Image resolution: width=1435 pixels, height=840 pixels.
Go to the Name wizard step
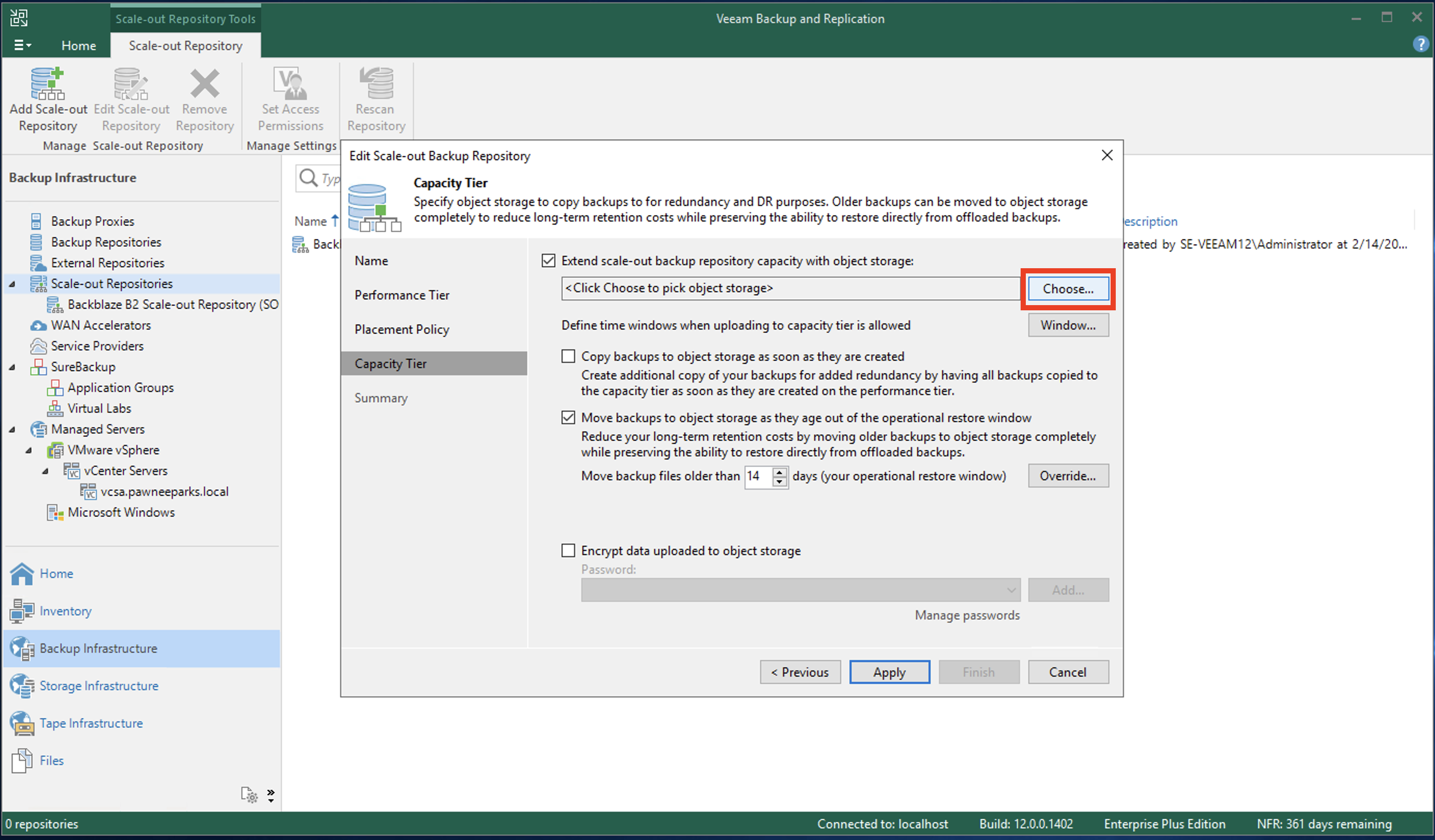pos(371,261)
